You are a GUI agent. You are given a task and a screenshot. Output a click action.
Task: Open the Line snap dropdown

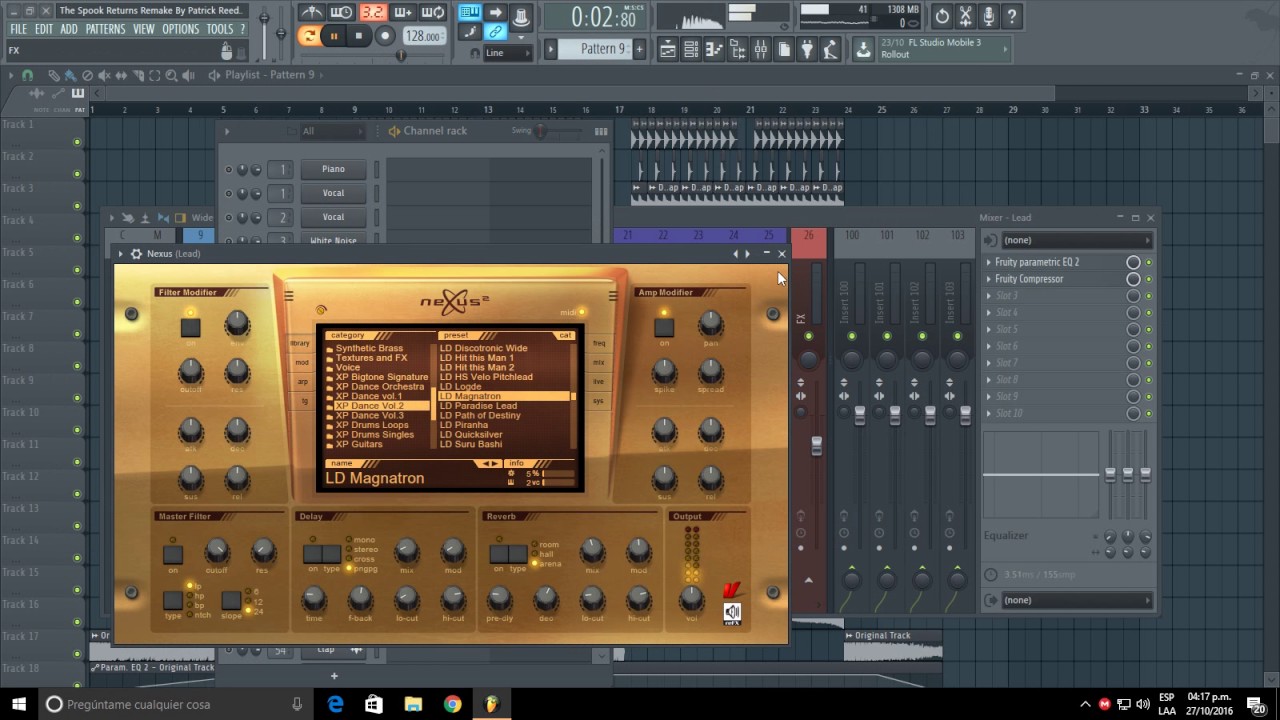tap(507, 53)
